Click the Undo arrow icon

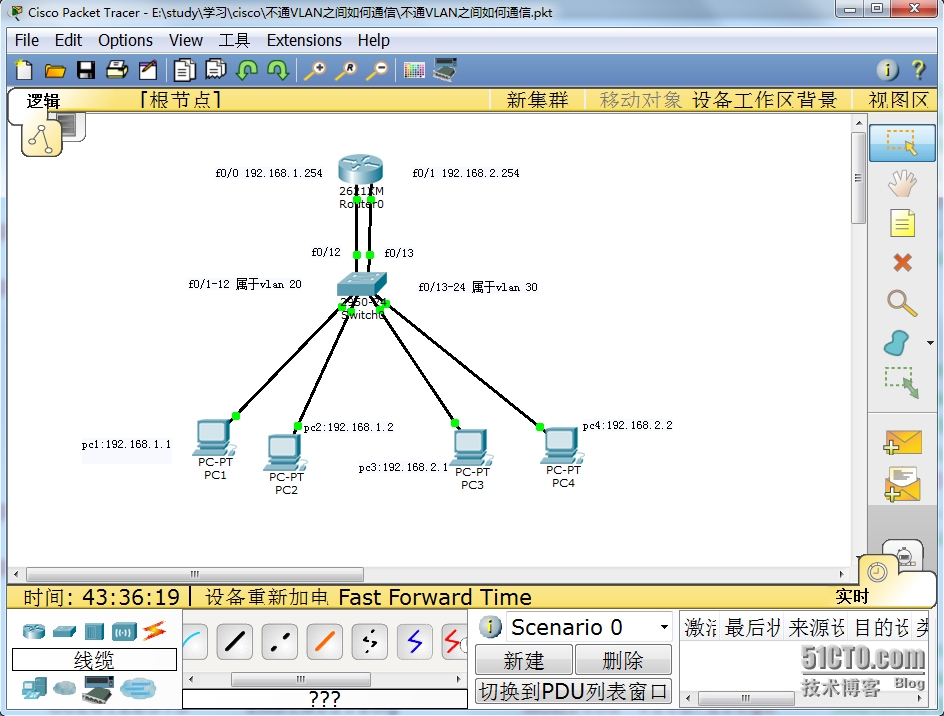click(247, 70)
